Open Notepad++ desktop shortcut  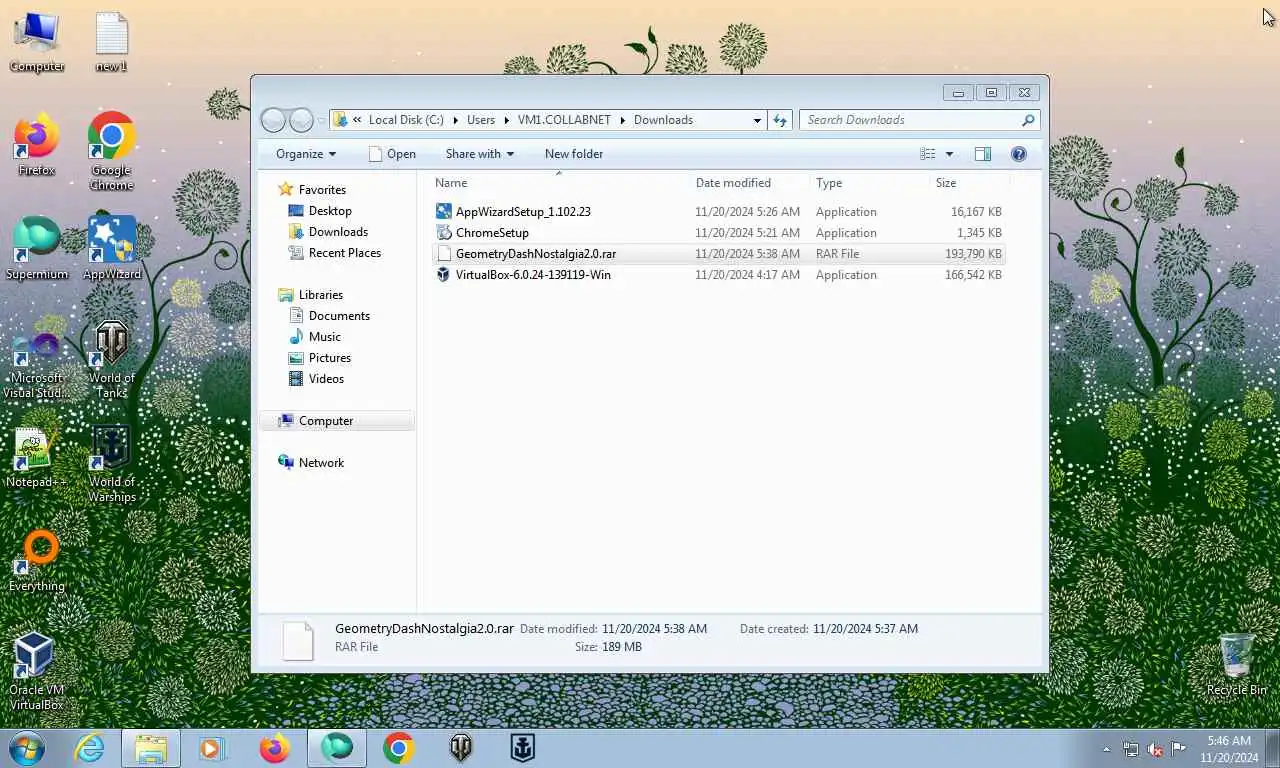[x=37, y=458]
